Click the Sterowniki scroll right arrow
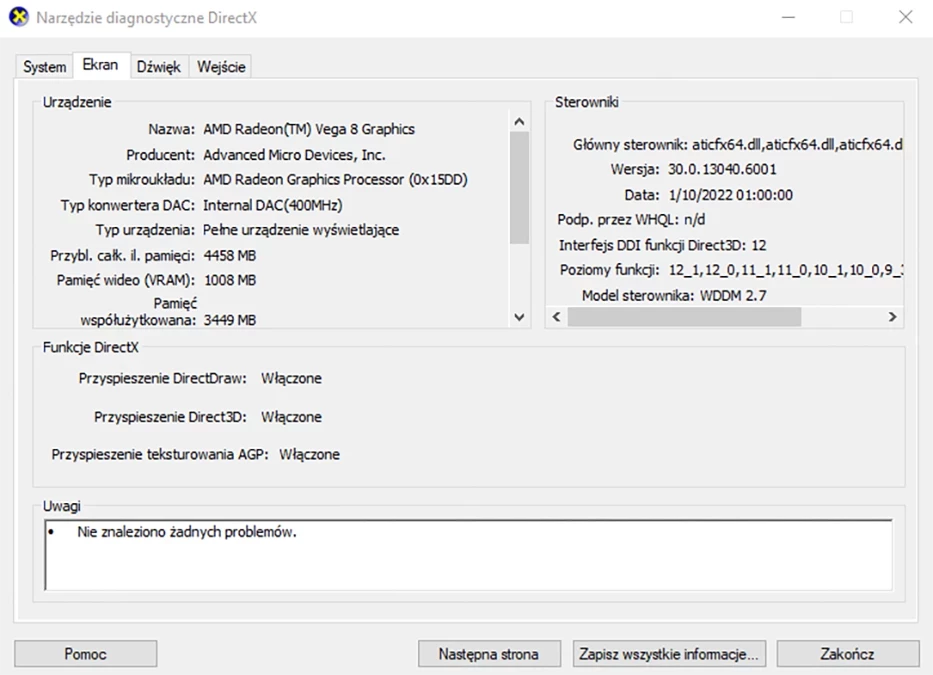Screen dimensions: 933x675 point(893,317)
